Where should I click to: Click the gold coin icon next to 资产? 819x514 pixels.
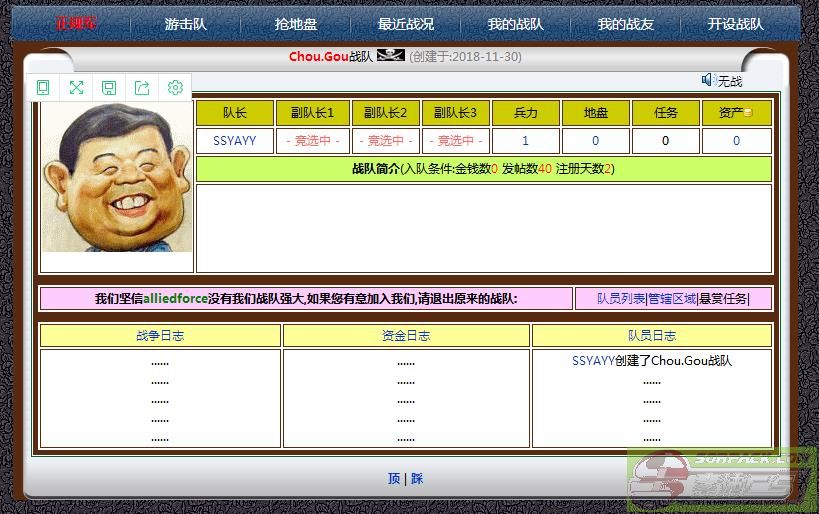747,113
